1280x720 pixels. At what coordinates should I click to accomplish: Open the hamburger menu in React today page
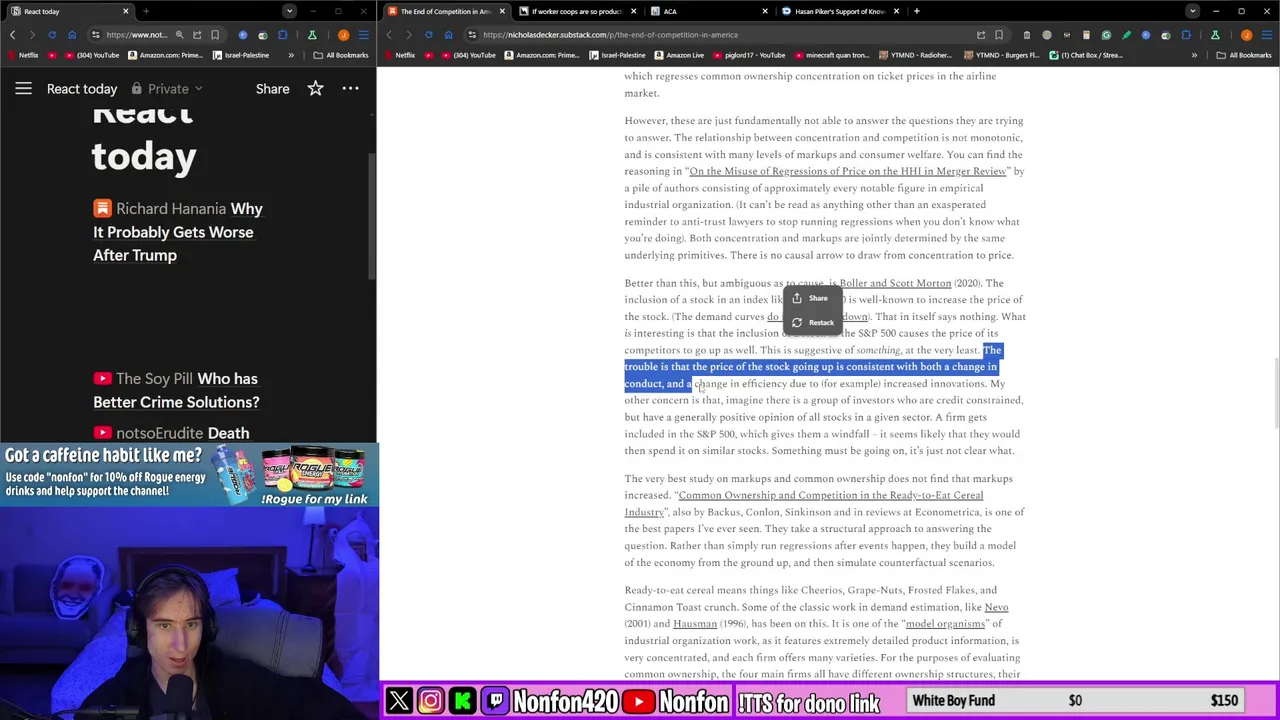tap(23, 89)
